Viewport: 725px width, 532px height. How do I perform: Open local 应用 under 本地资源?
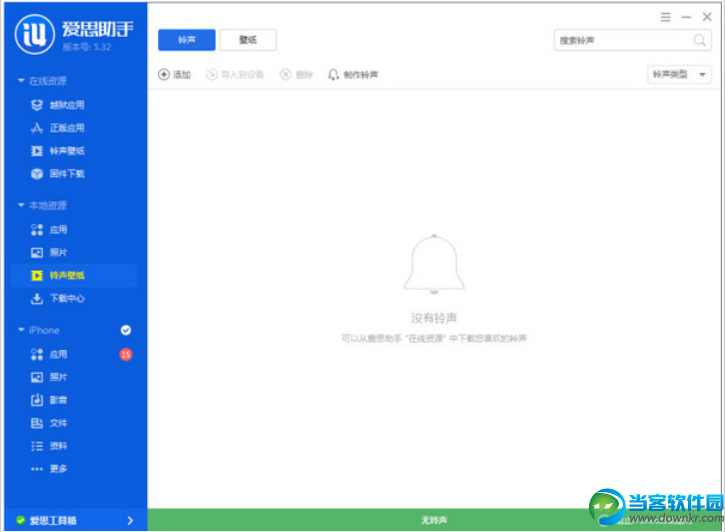pos(49,230)
